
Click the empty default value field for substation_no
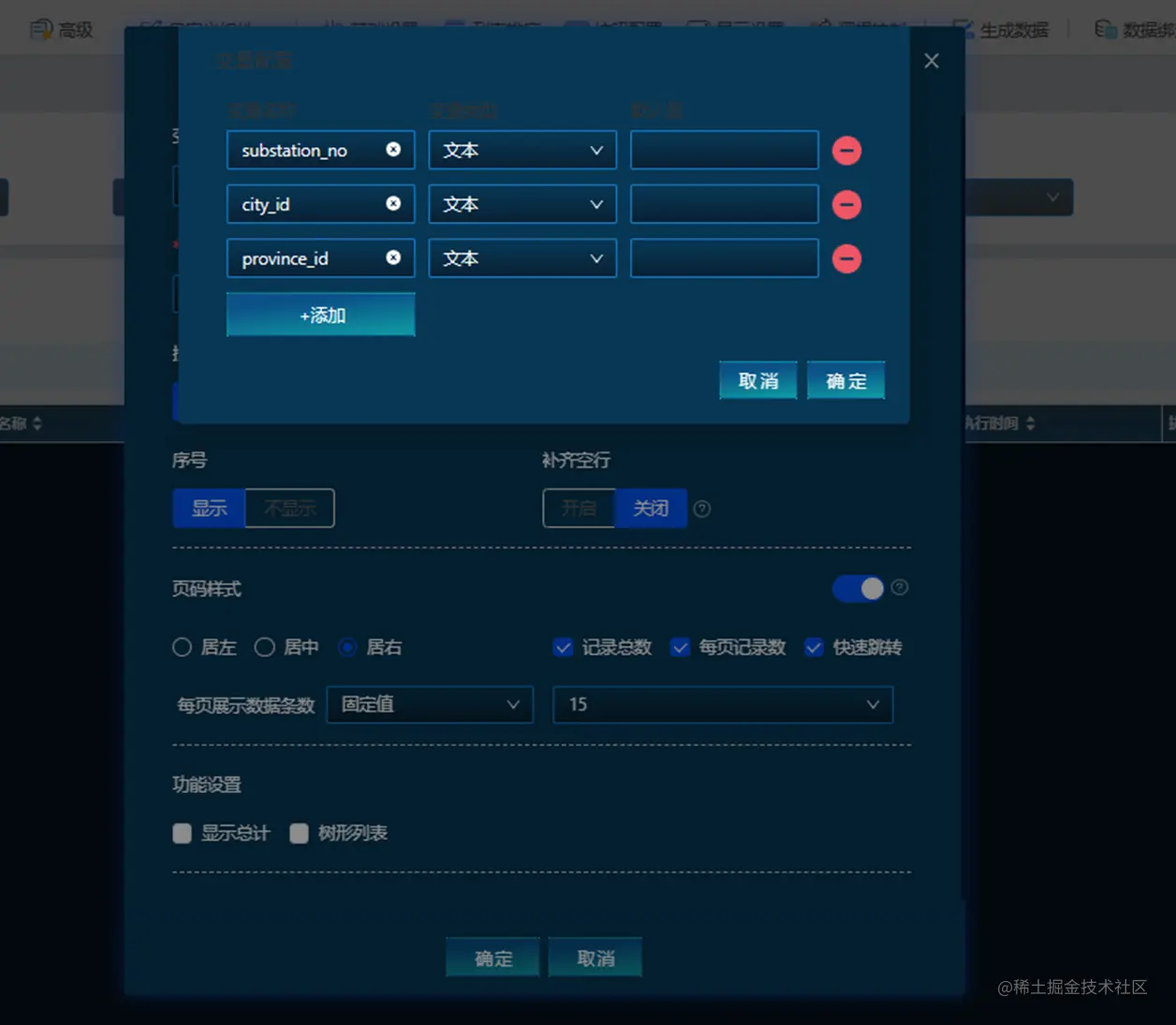coord(723,150)
